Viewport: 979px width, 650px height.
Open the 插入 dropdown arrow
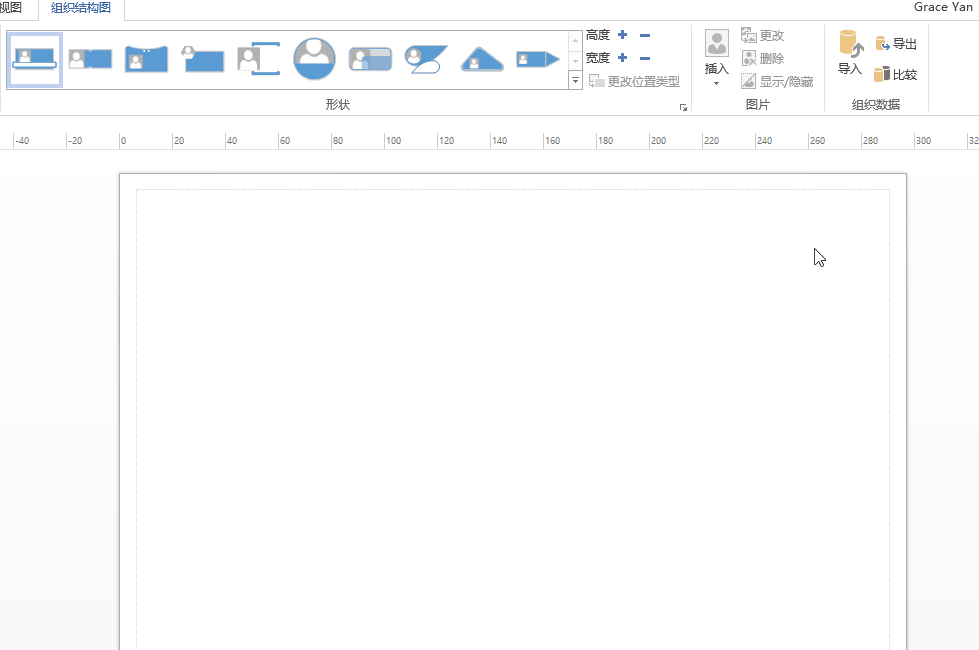716,84
